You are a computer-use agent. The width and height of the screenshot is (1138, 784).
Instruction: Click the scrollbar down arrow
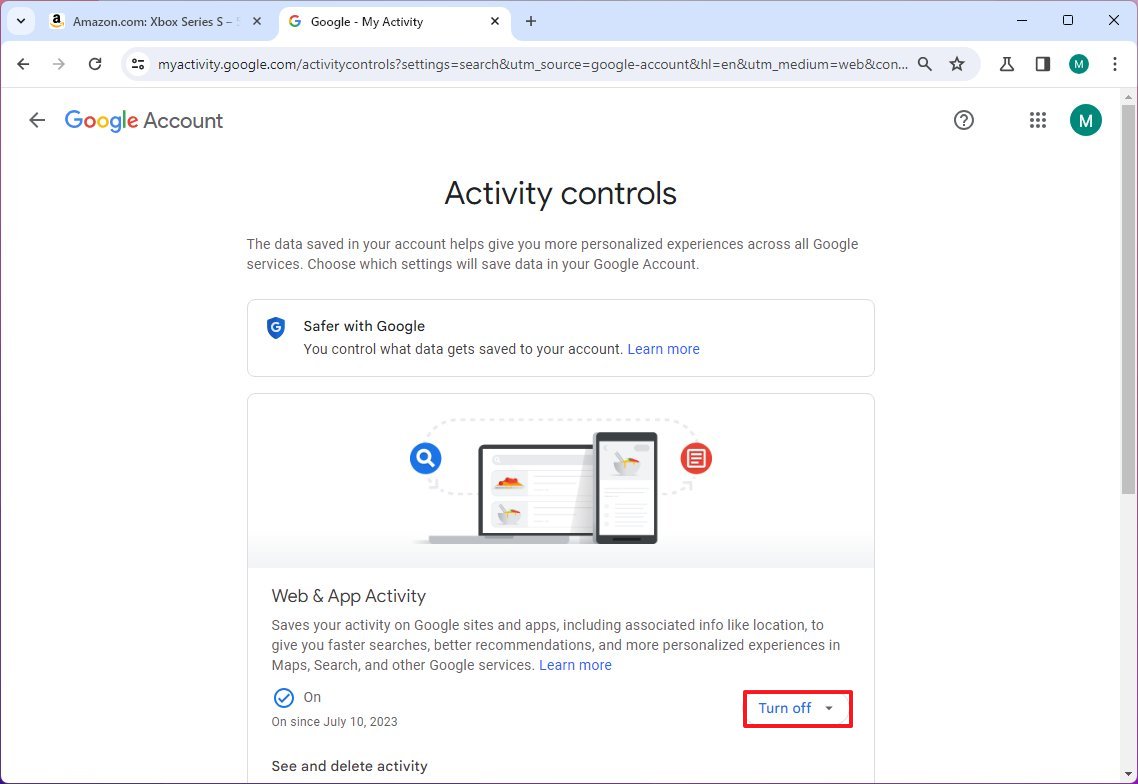1128,774
